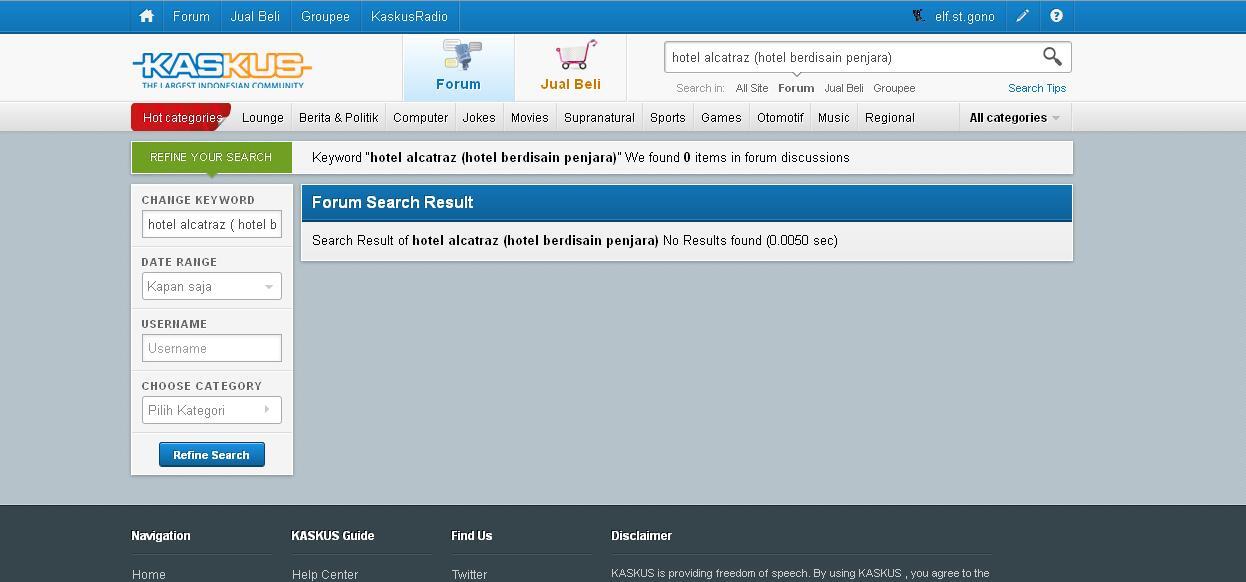Click the KASKUS logo
The image size is (1246, 582).
pos(222,69)
